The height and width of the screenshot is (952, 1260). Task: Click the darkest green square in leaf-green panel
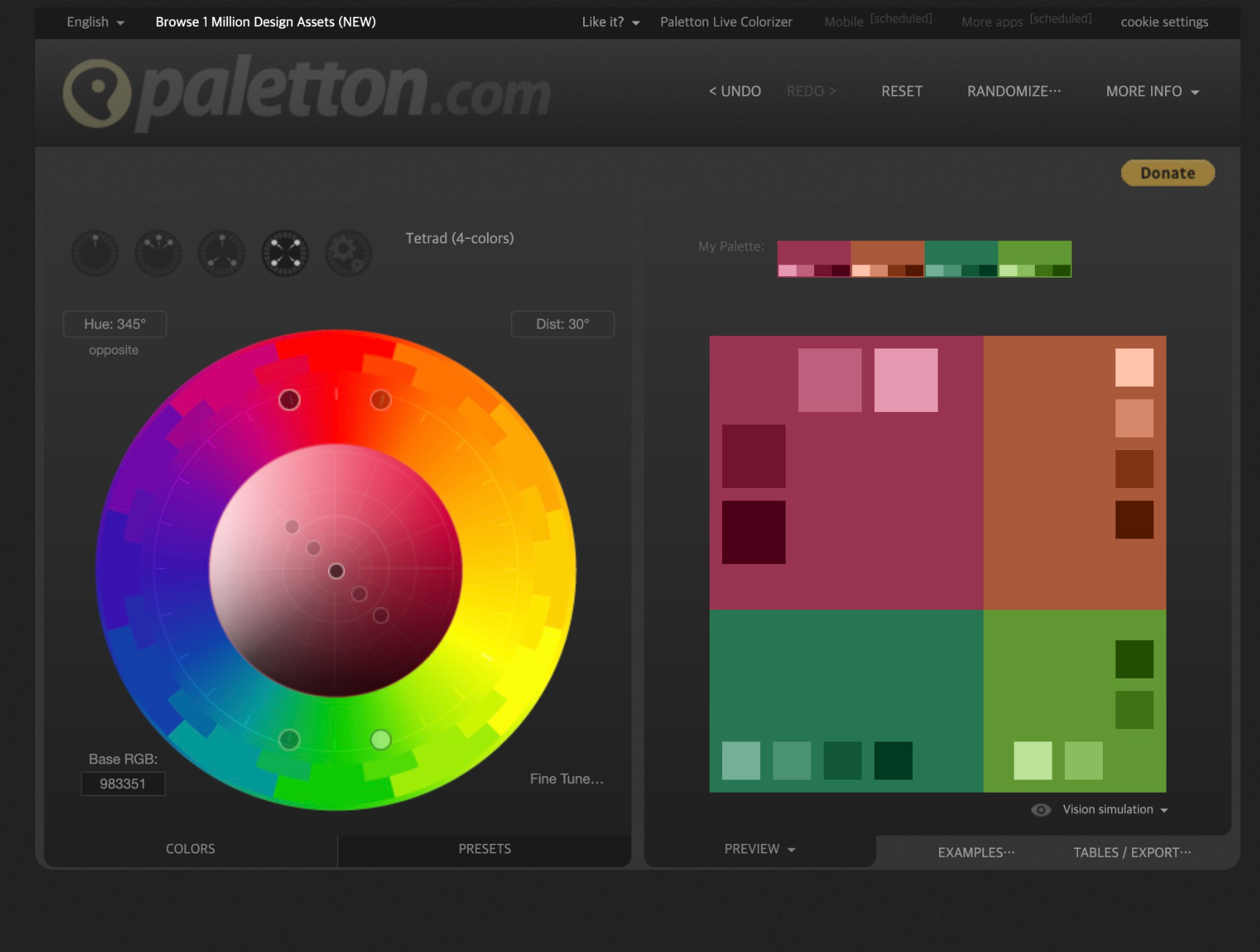point(1134,659)
